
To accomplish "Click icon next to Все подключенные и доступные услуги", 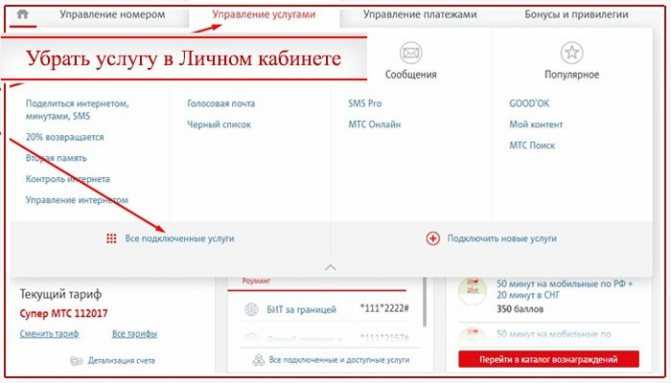I will (258, 360).
